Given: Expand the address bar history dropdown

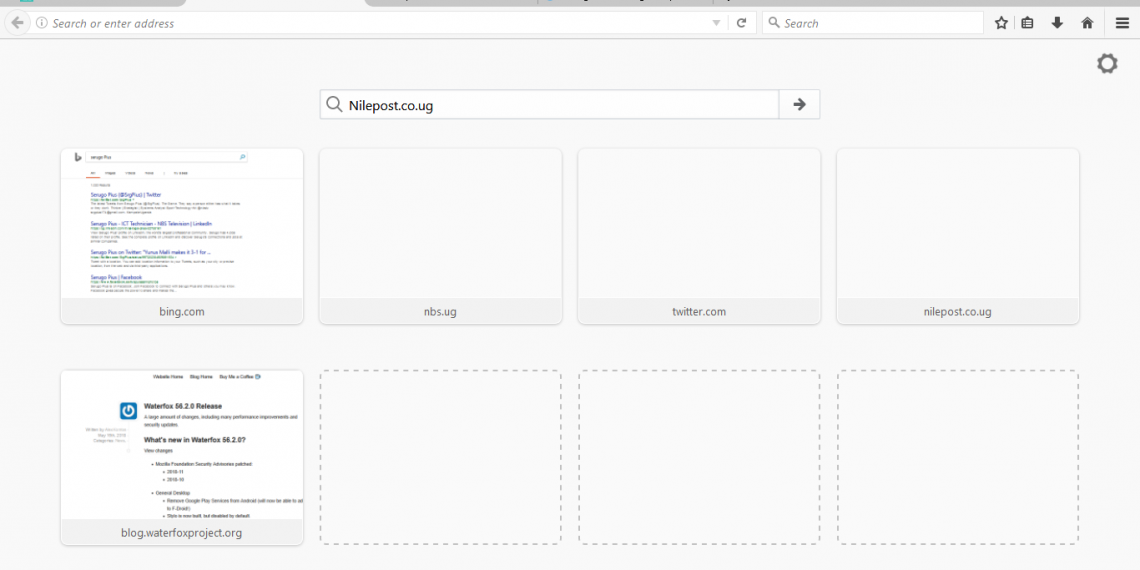Looking at the screenshot, I should pyautogui.click(x=716, y=23).
